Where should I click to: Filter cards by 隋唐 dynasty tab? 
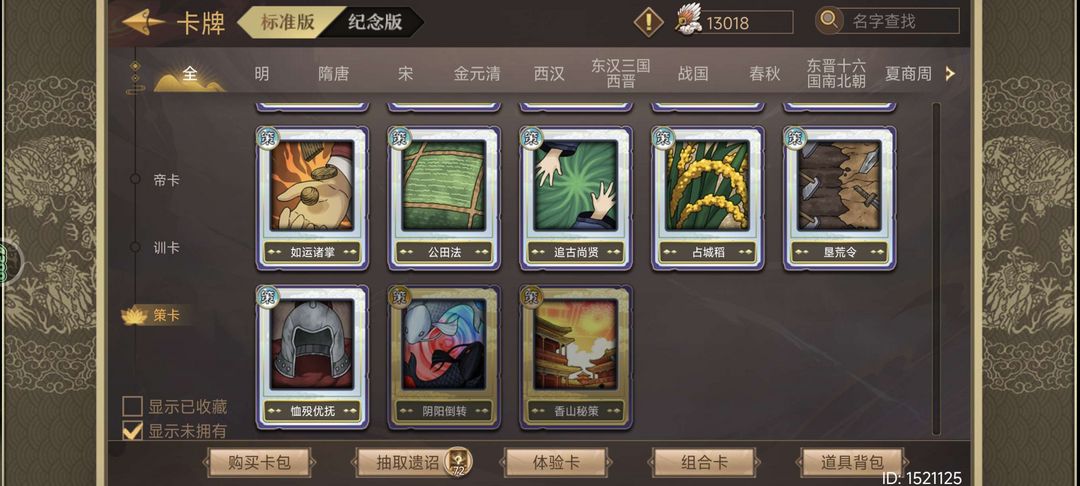pos(333,74)
